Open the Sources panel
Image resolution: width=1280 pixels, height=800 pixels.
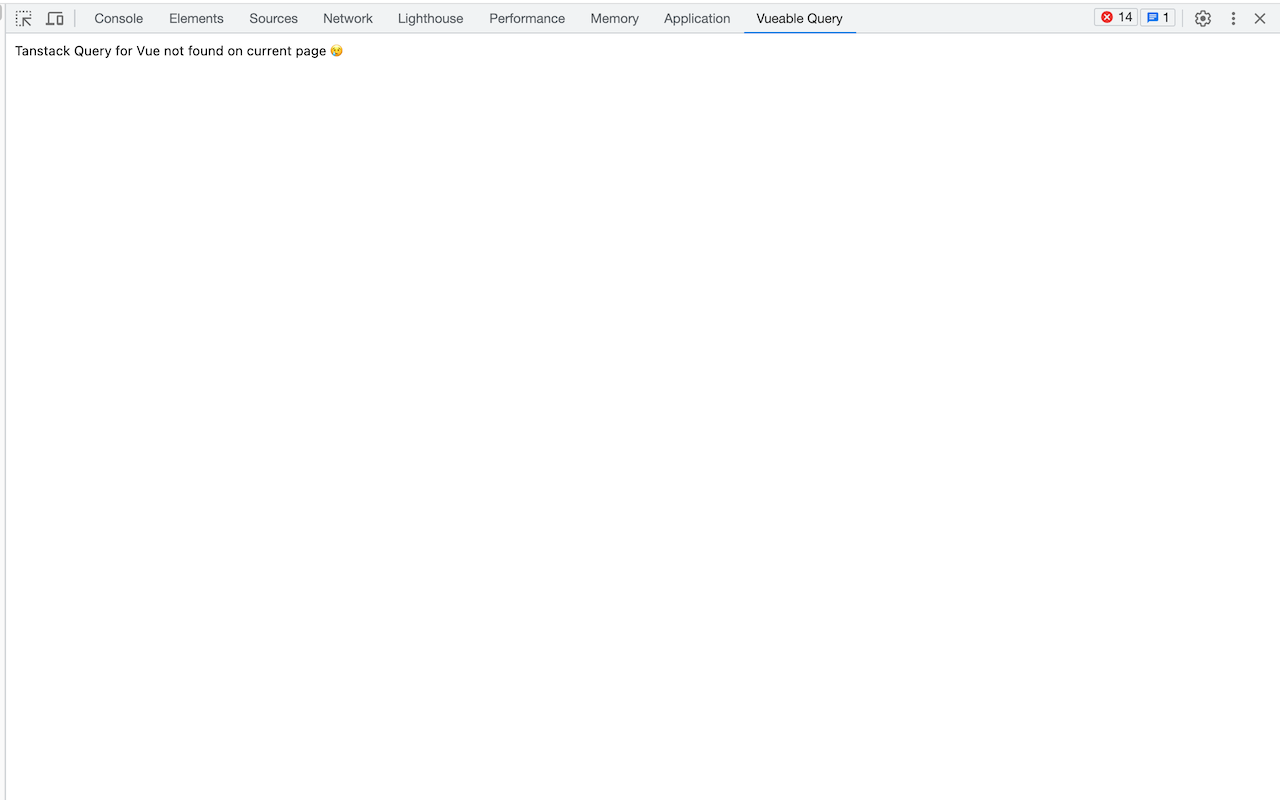pos(273,18)
